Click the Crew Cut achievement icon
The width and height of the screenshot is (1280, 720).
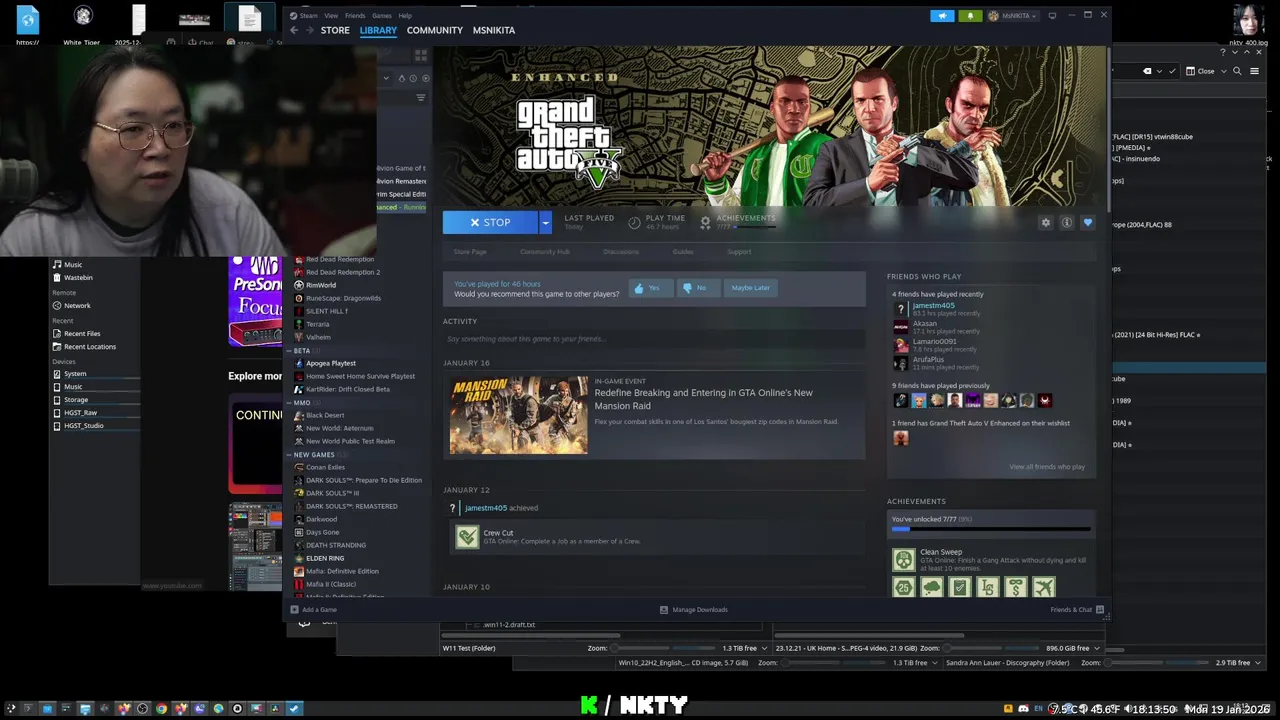coord(467,537)
